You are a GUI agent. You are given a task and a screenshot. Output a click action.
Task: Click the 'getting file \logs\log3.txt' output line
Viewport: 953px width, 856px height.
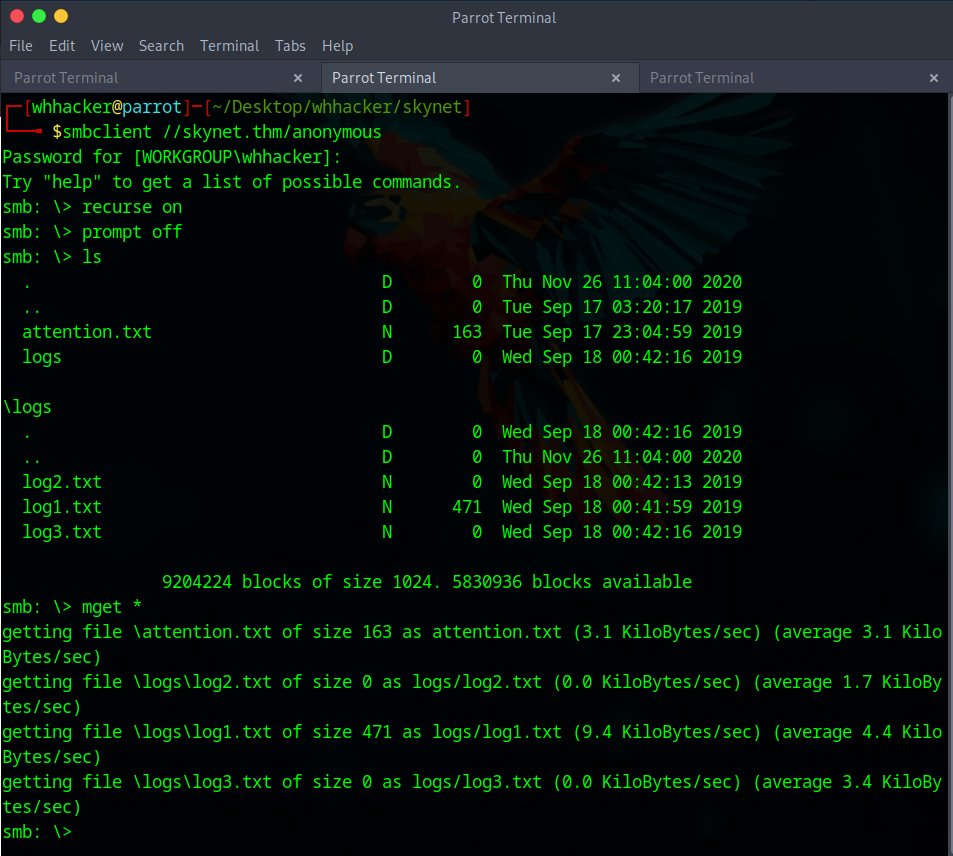(472, 794)
